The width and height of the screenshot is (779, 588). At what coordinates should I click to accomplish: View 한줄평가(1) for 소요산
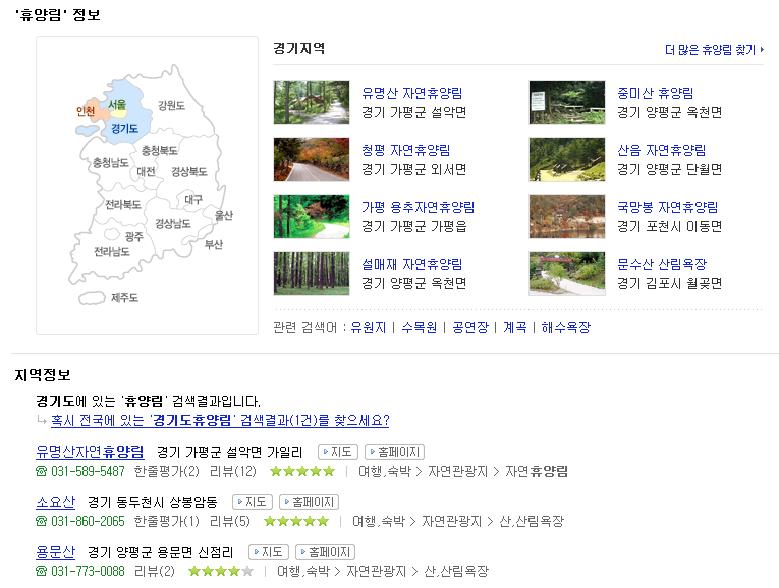(x=166, y=521)
